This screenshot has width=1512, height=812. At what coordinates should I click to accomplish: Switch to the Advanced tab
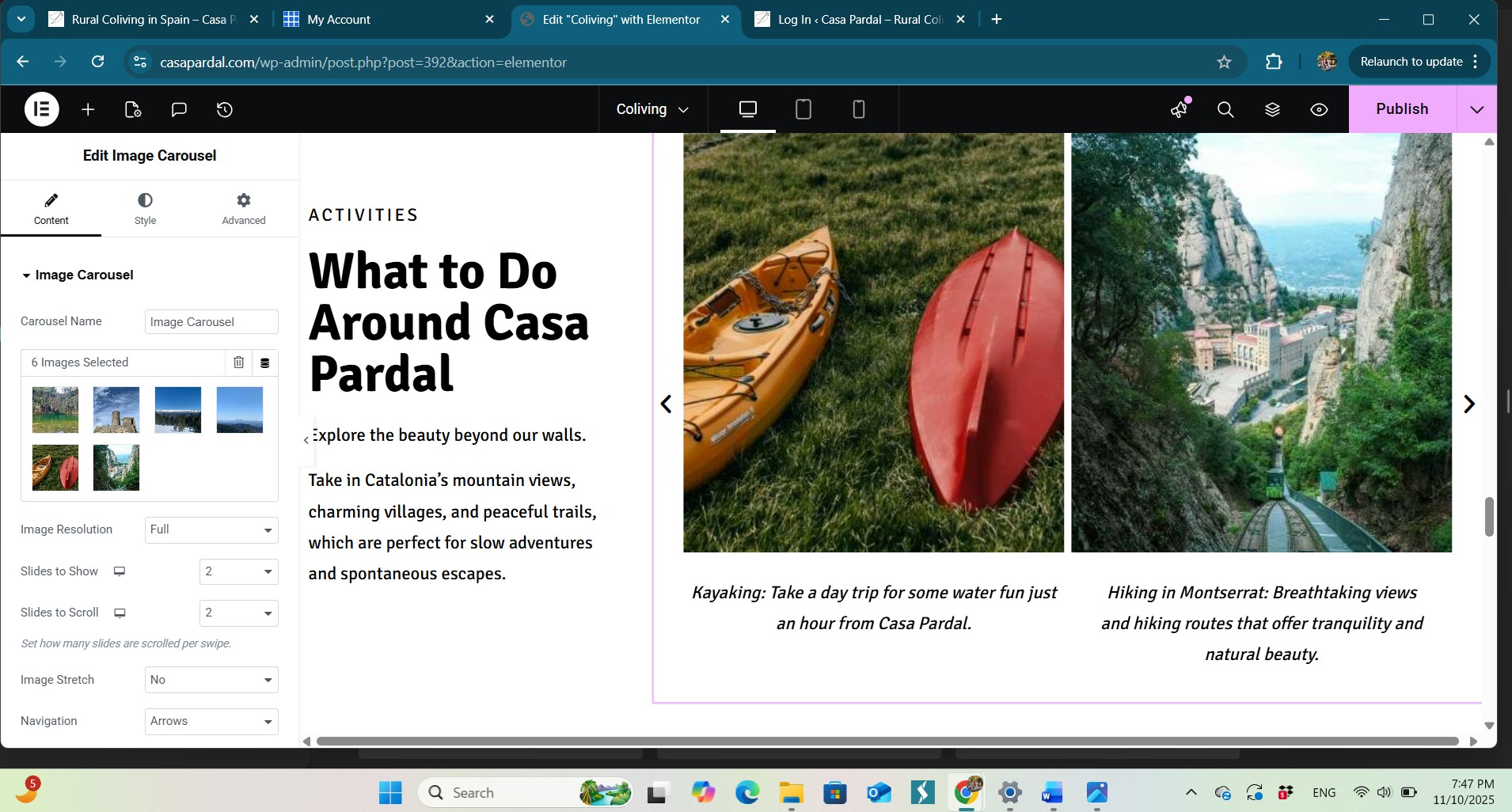coord(243,208)
